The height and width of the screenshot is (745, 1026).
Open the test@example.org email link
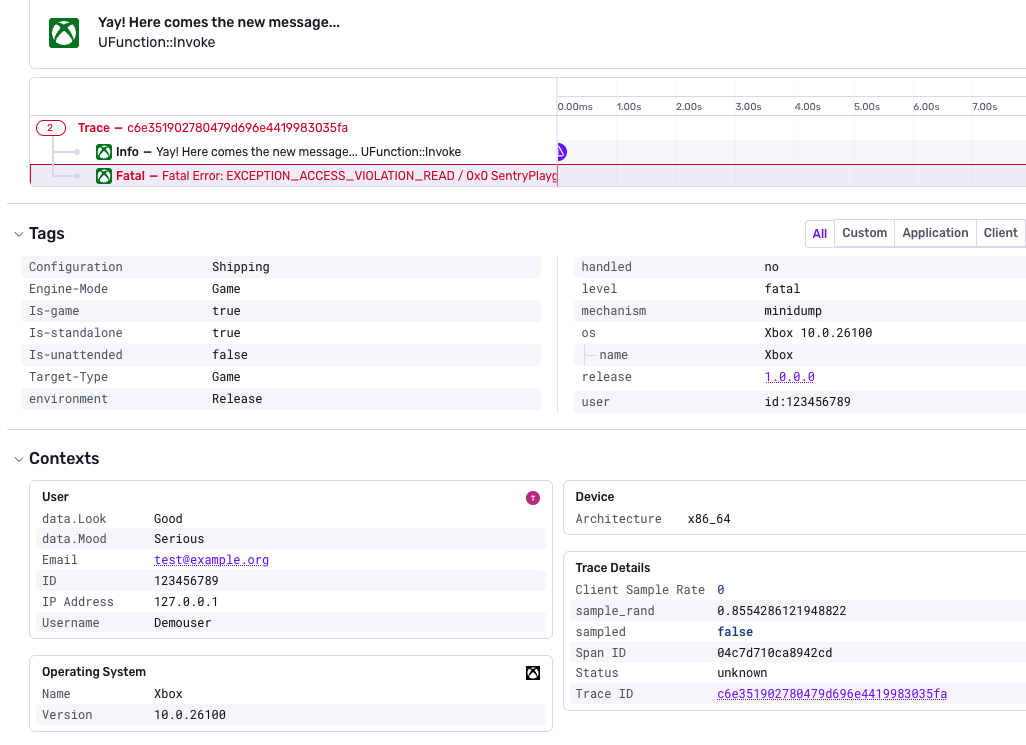211,560
